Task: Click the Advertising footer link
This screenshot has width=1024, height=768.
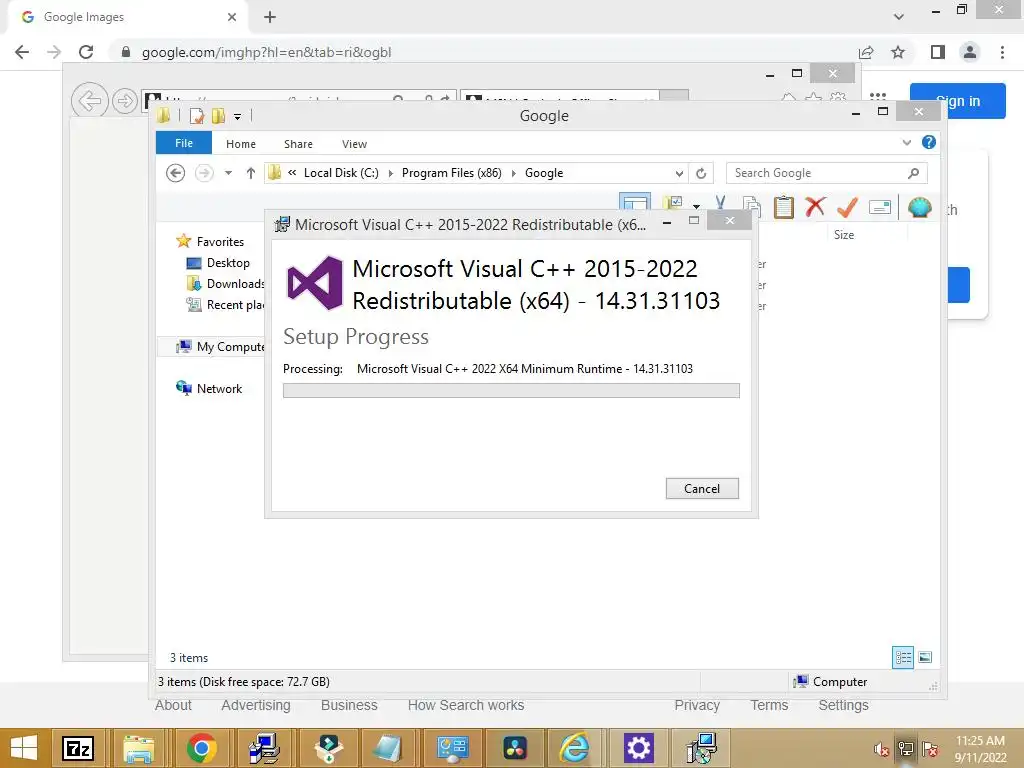Action: pos(255,705)
